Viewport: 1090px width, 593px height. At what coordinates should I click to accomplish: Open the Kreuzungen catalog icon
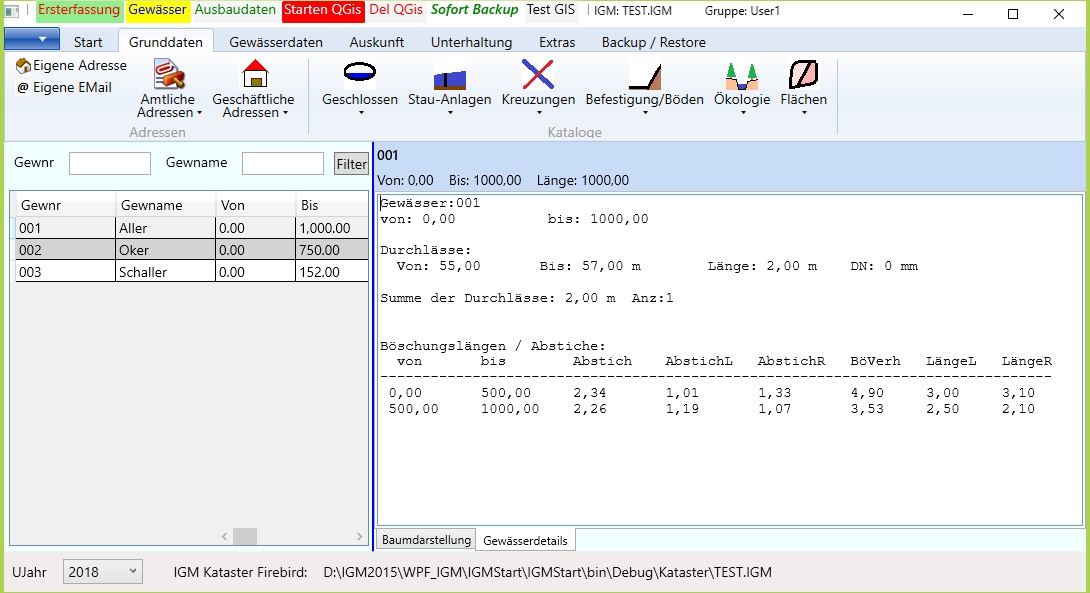coord(538,74)
